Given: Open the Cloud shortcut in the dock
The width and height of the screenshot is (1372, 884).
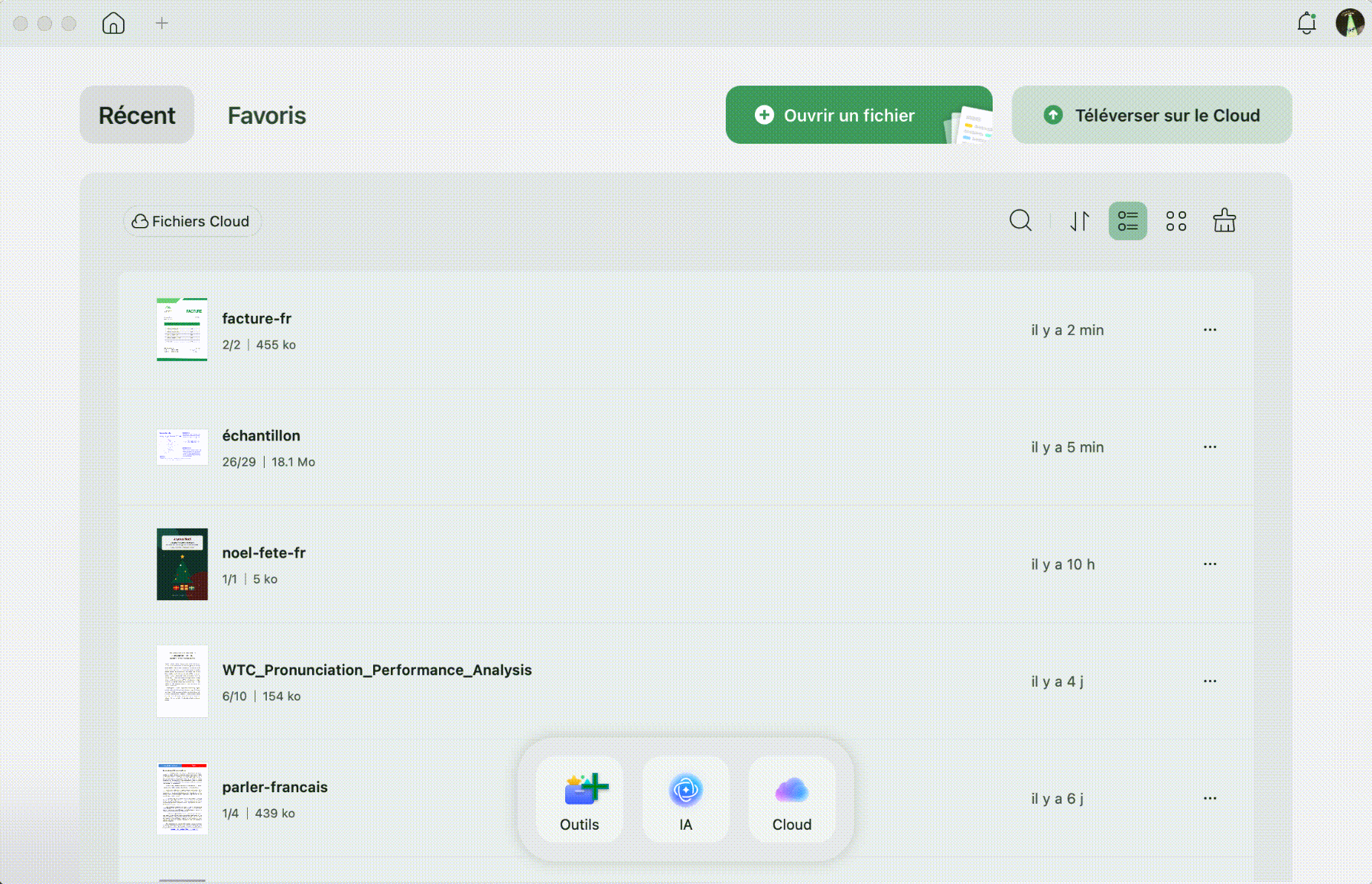Looking at the screenshot, I should coord(792,800).
